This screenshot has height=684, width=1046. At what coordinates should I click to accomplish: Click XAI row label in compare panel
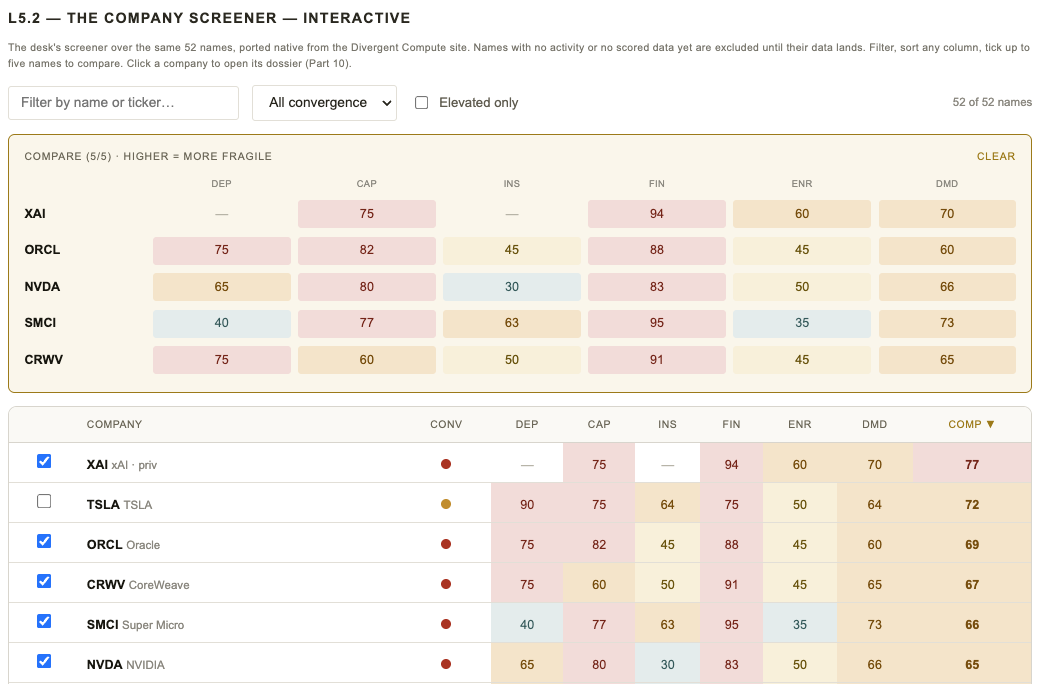point(35,214)
